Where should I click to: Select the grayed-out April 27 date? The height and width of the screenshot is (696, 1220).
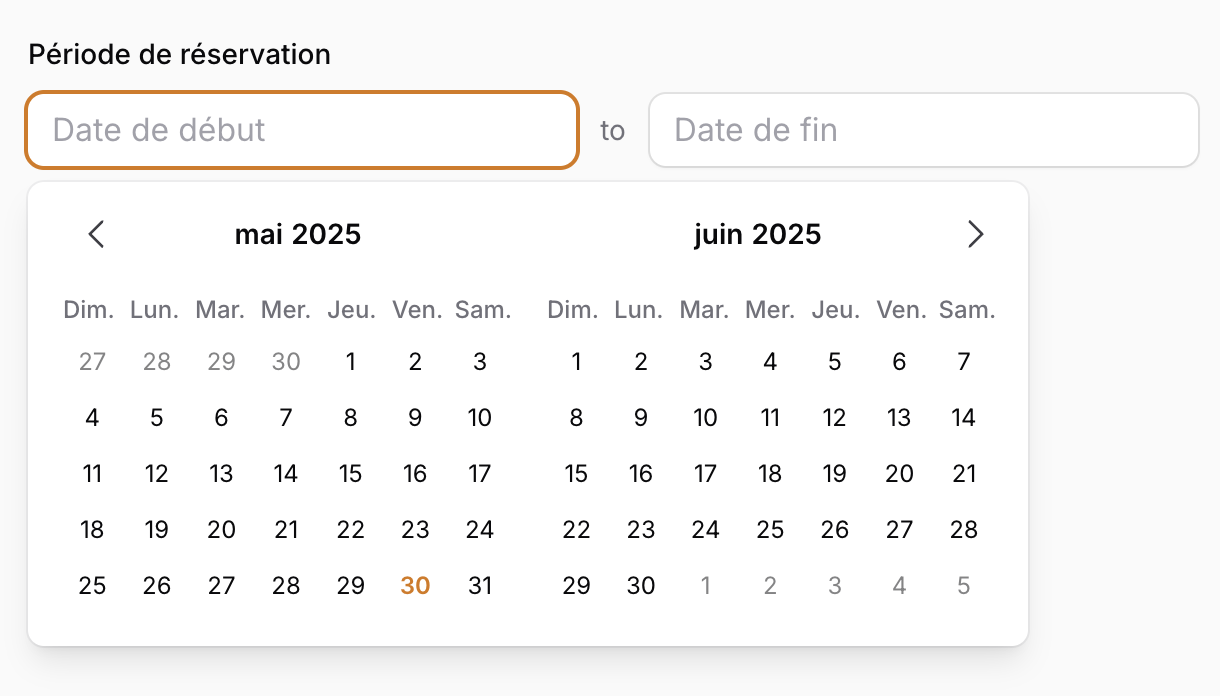(x=91, y=362)
